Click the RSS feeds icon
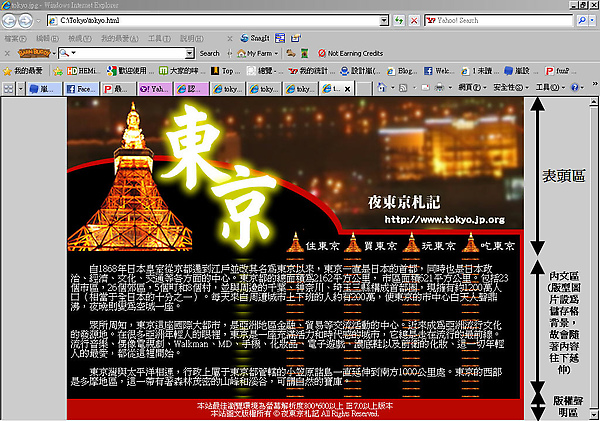The width and height of the screenshot is (600, 421). pos(403,88)
